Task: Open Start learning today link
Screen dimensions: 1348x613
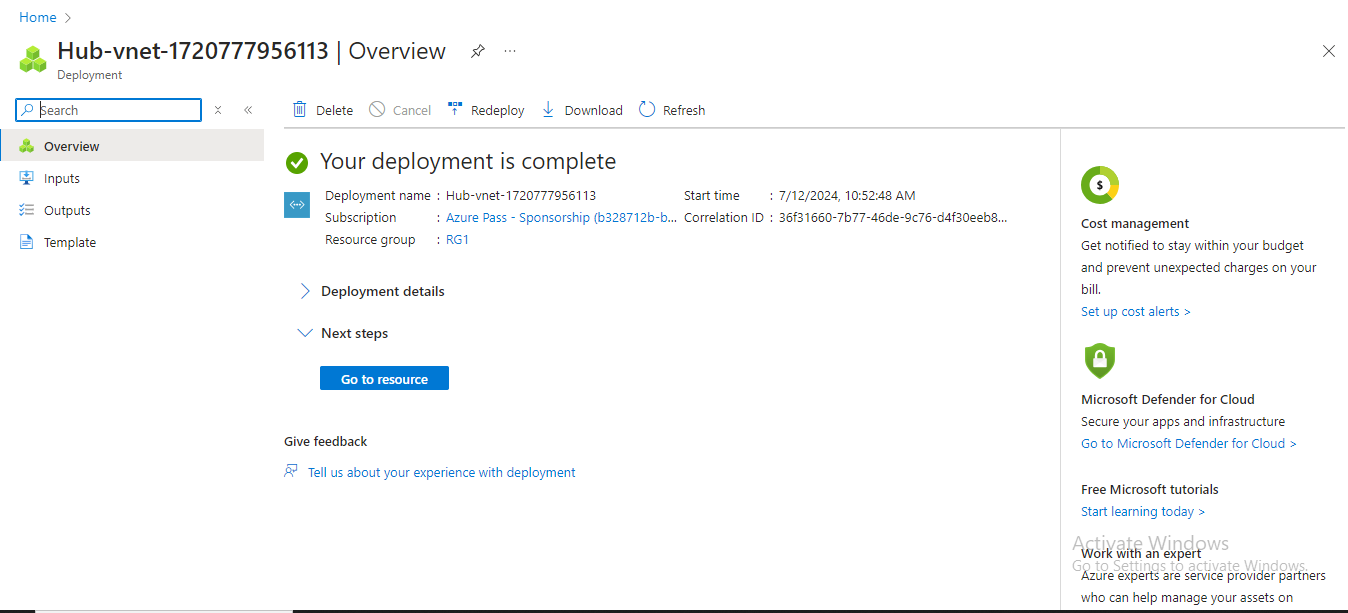Action: tap(1142, 511)
